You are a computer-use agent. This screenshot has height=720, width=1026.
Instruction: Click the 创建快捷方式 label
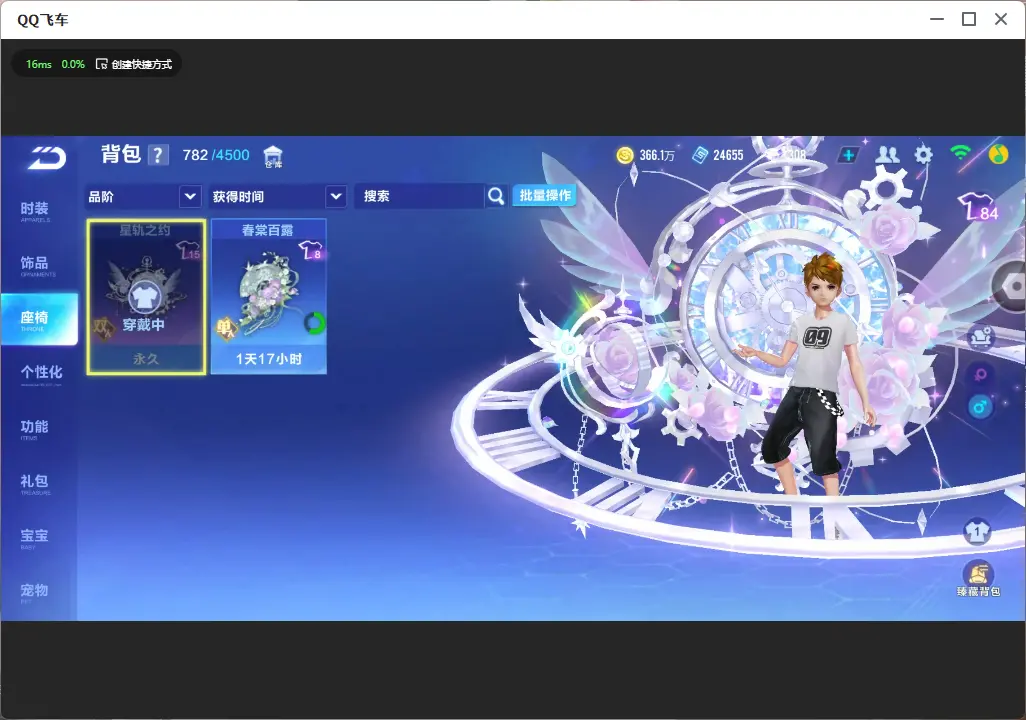tap(141, 64)
